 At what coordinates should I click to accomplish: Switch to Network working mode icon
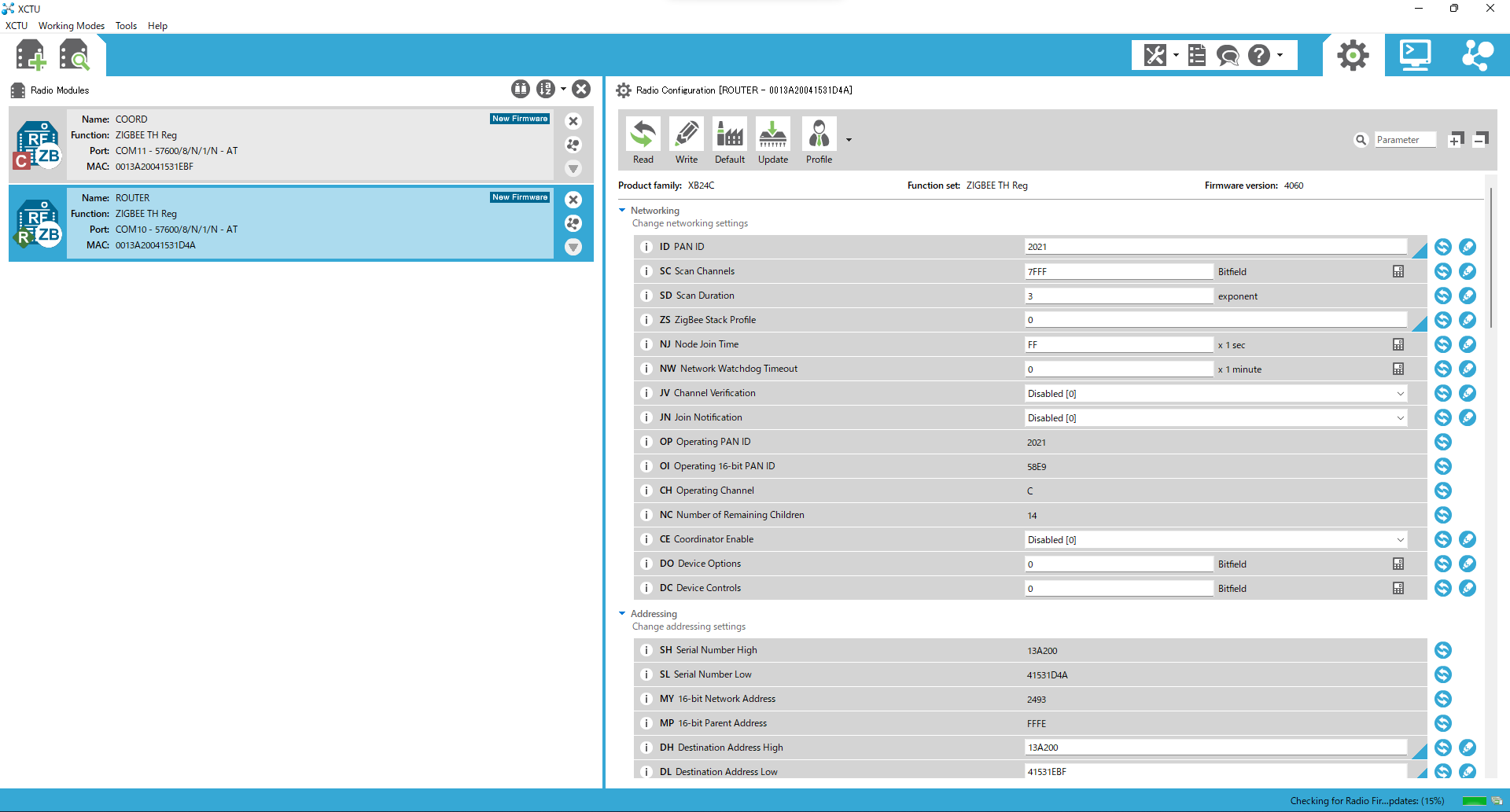point(1478,55)
